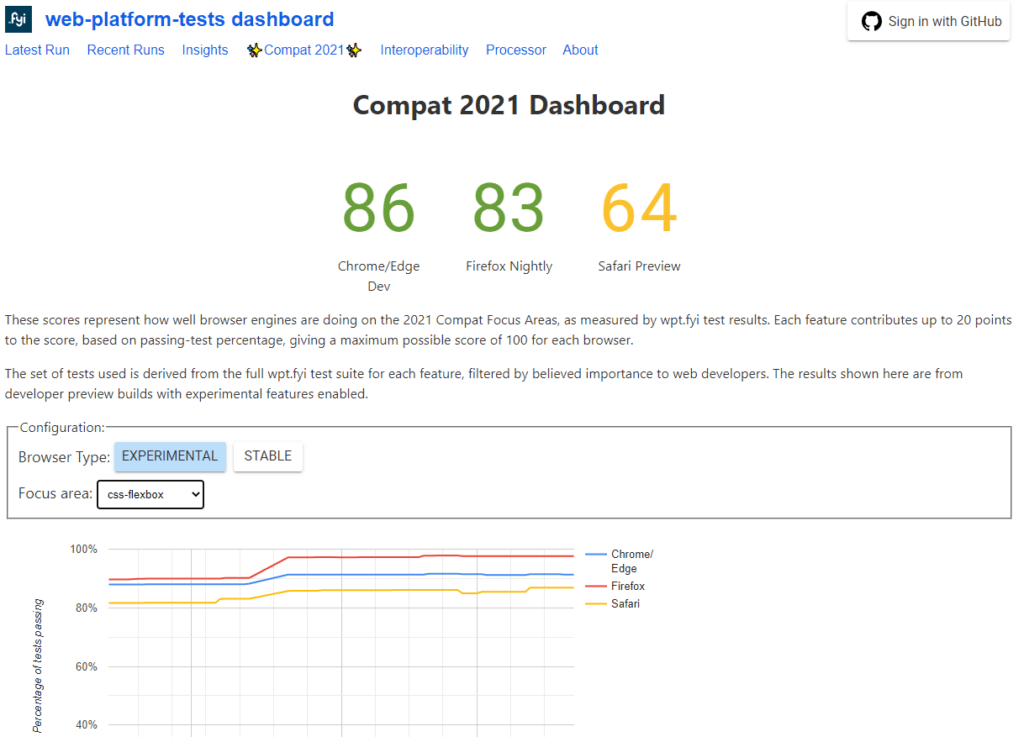Click the Chrome/Edge legend label

tap(632, 561)
